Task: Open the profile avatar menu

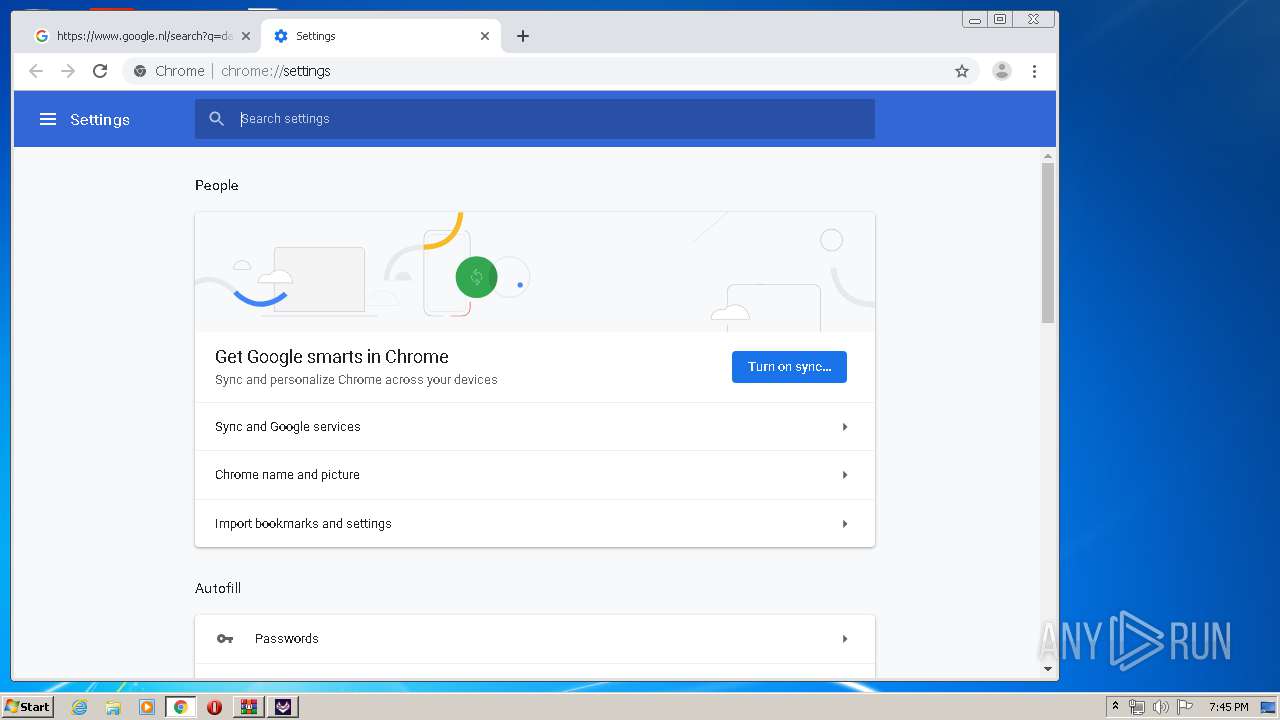Action: pos(1001,71)
